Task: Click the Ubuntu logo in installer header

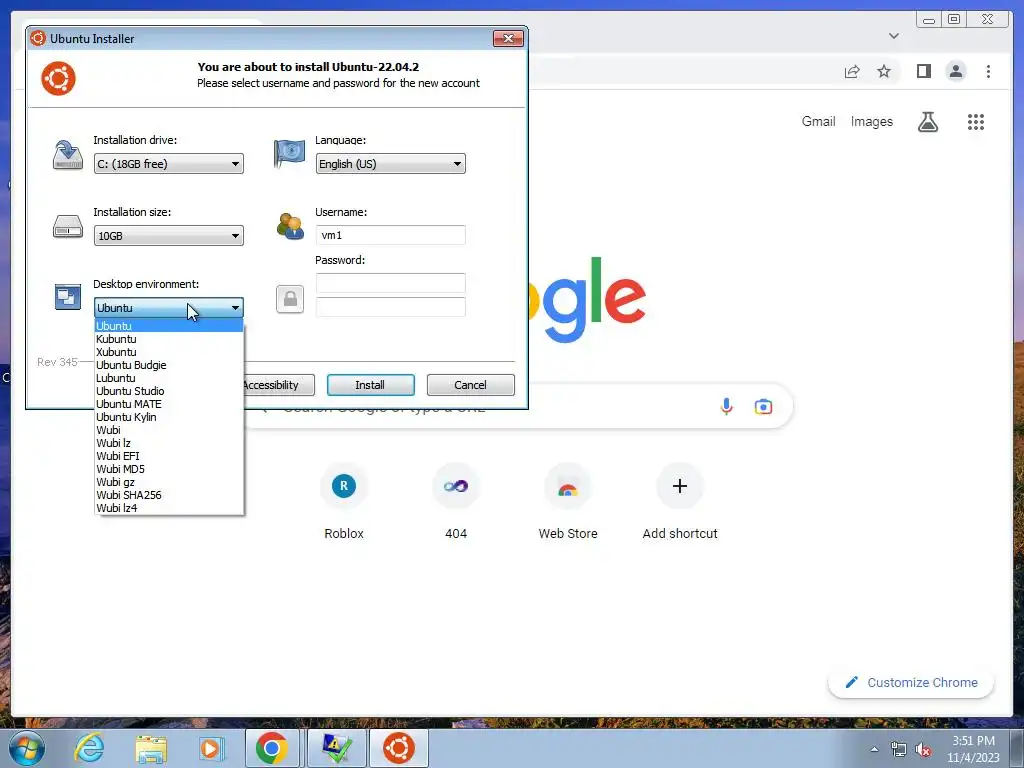Action: click(58, 78)
